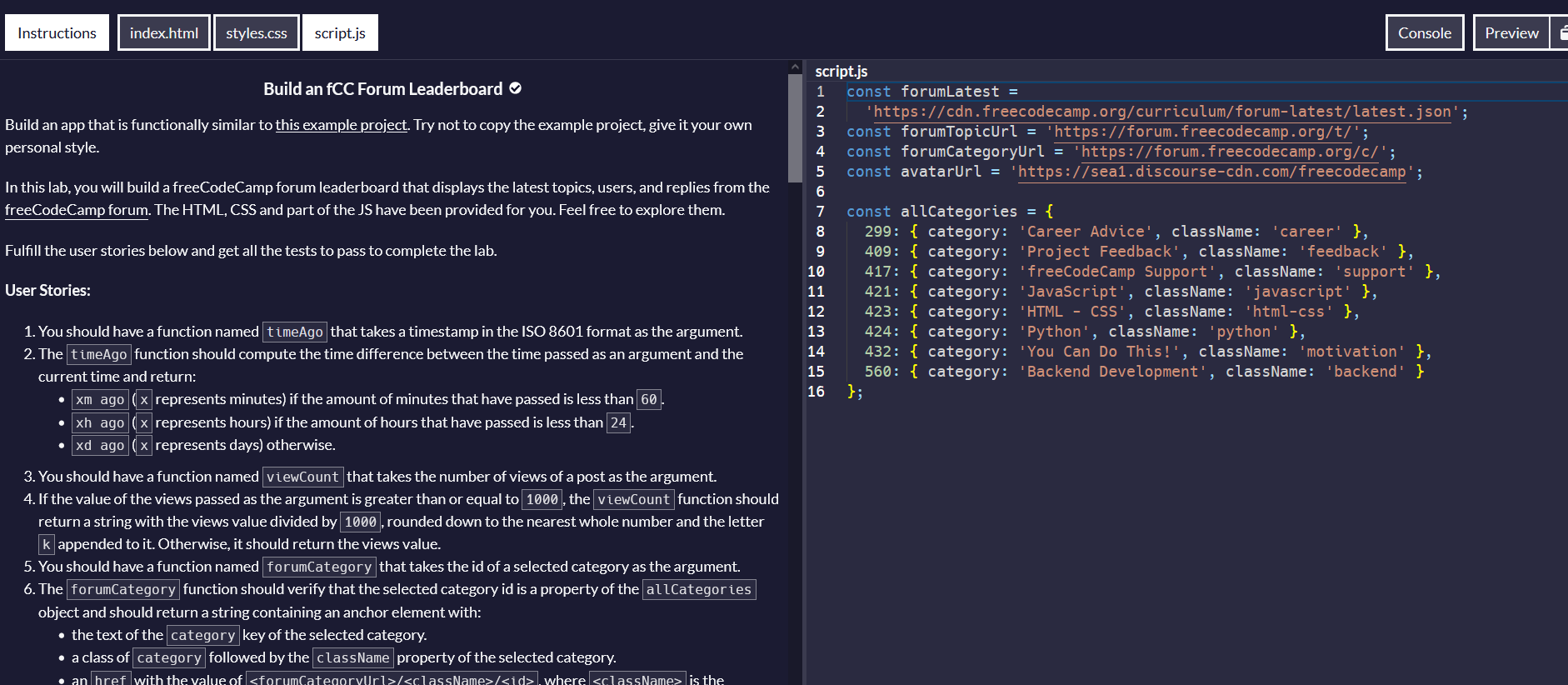Click the verified checkmark beside the lab title
Viewport: 1568px width, 685px height.
[x=516, y=88]
